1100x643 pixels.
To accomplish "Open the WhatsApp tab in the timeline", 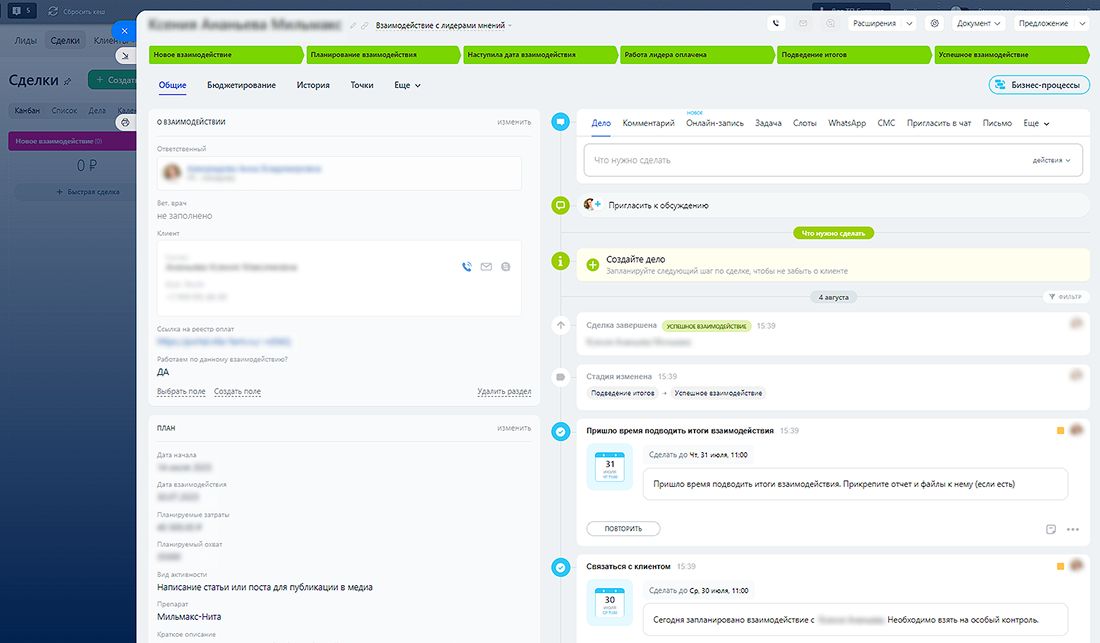I will 846,123.
